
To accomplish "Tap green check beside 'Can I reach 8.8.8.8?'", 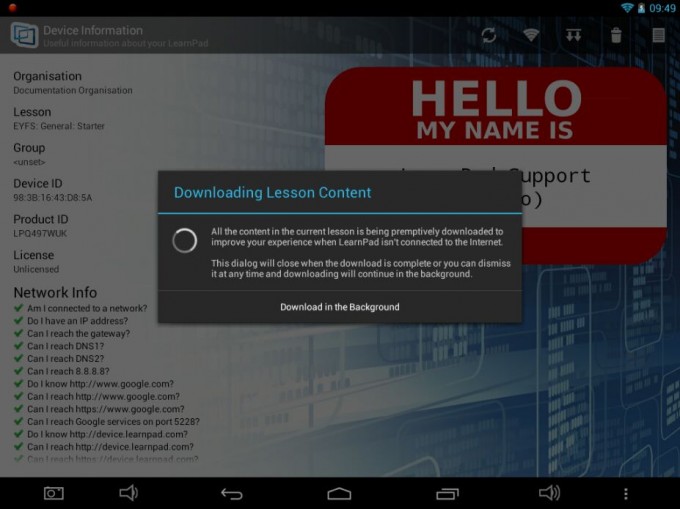I will click(x=18, y=371).
